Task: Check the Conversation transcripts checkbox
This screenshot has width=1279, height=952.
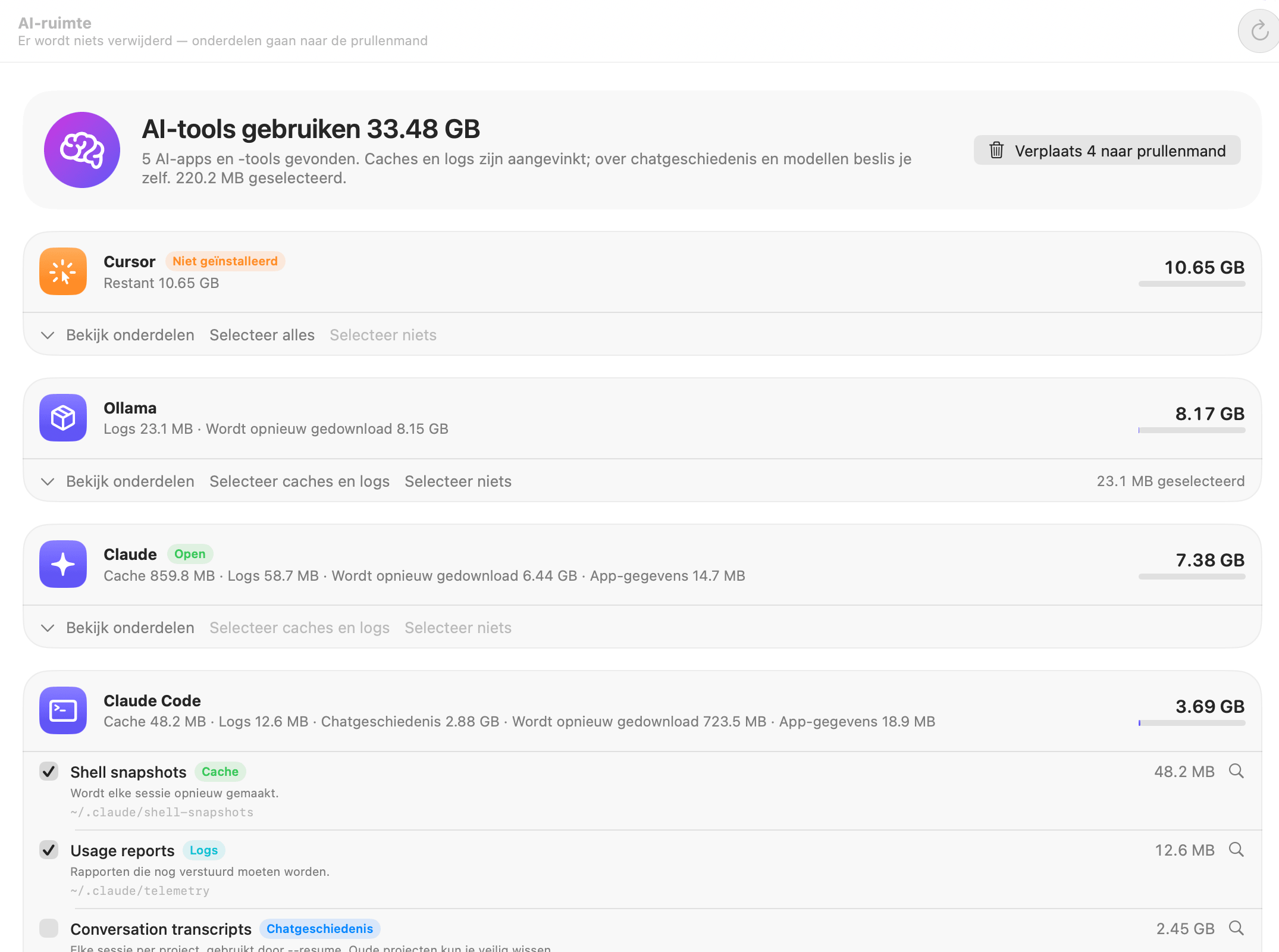Action: (49, 928)
